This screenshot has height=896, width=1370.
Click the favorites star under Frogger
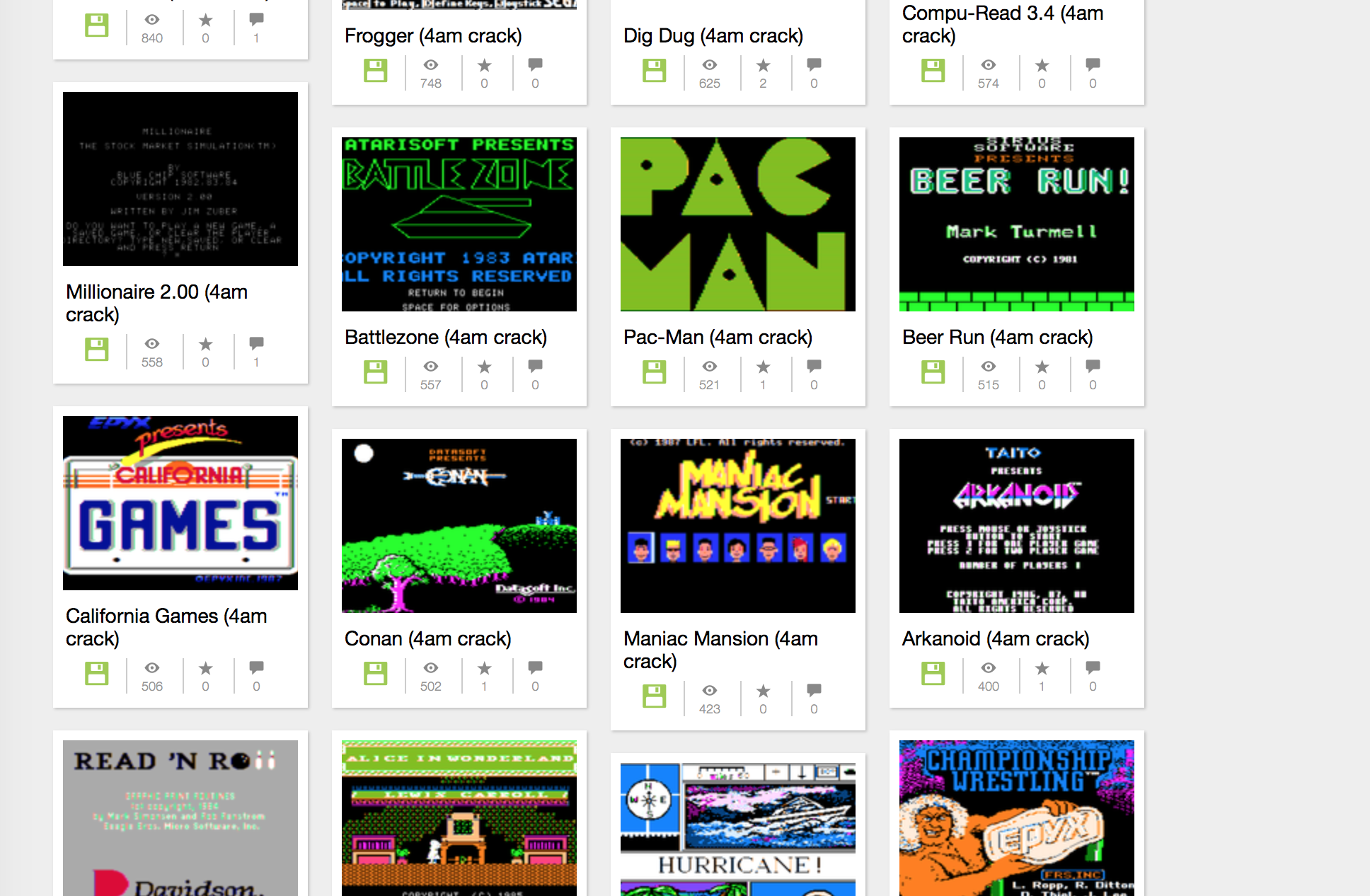484,65
